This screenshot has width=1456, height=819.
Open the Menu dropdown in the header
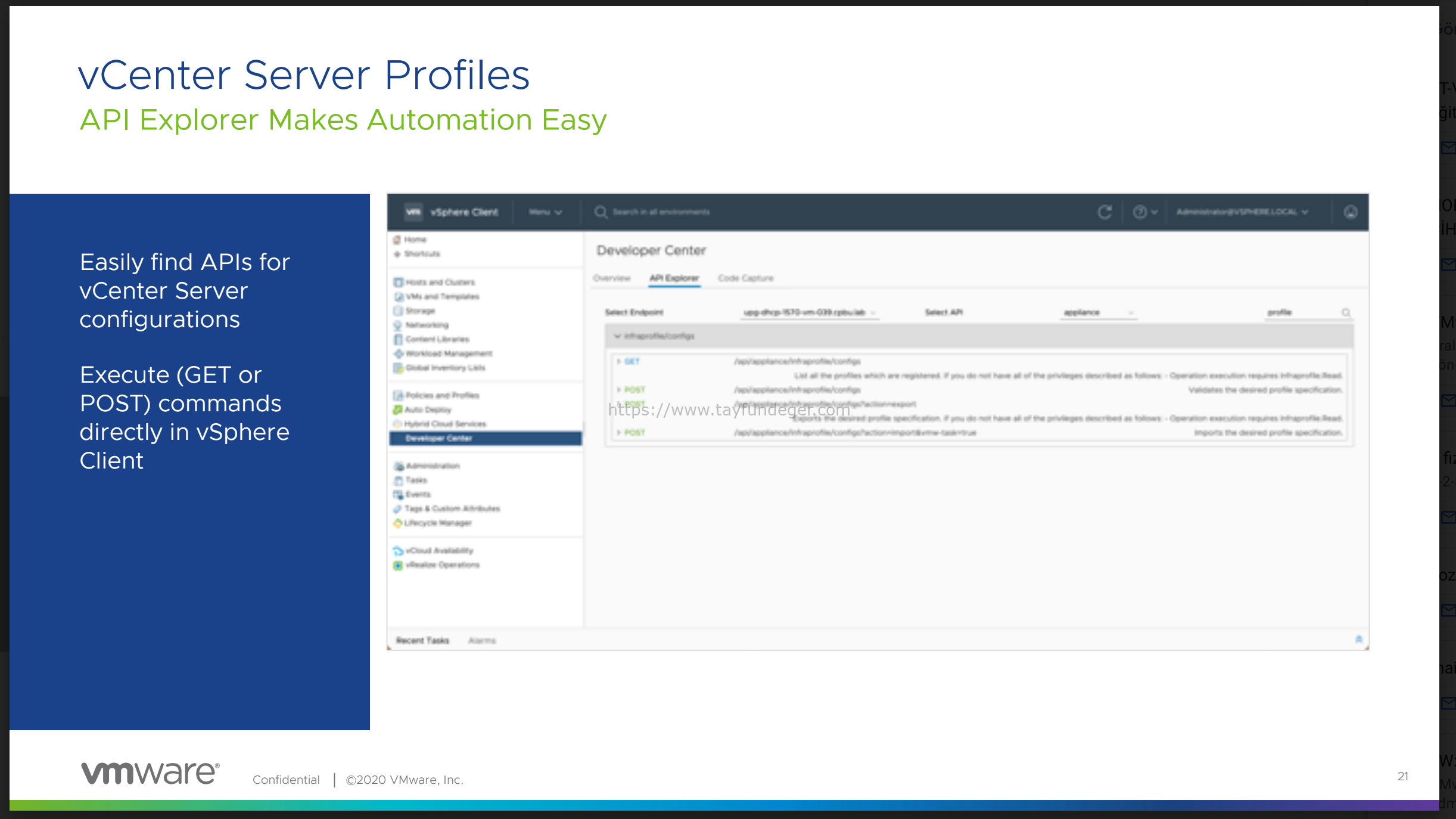545,212
